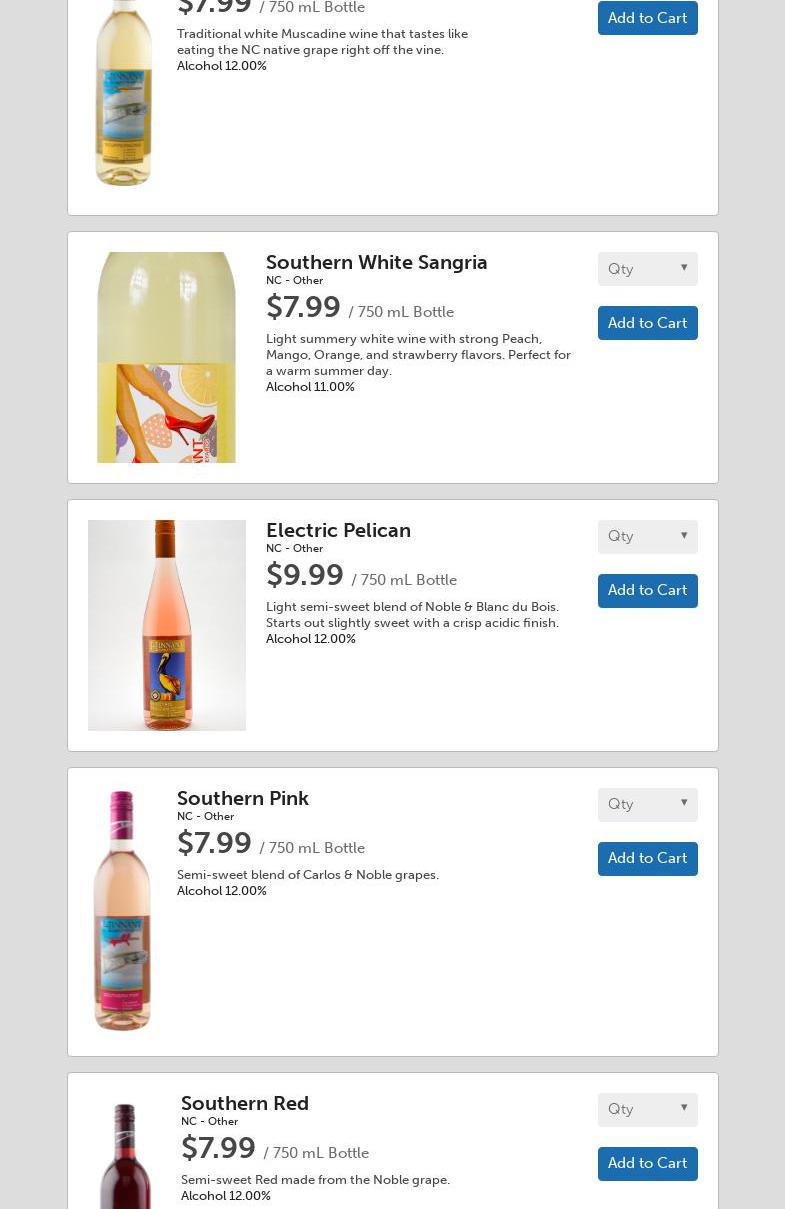Add Southern Pink to cart
This screenshot has height=1209, width=785.
point(647,859)
